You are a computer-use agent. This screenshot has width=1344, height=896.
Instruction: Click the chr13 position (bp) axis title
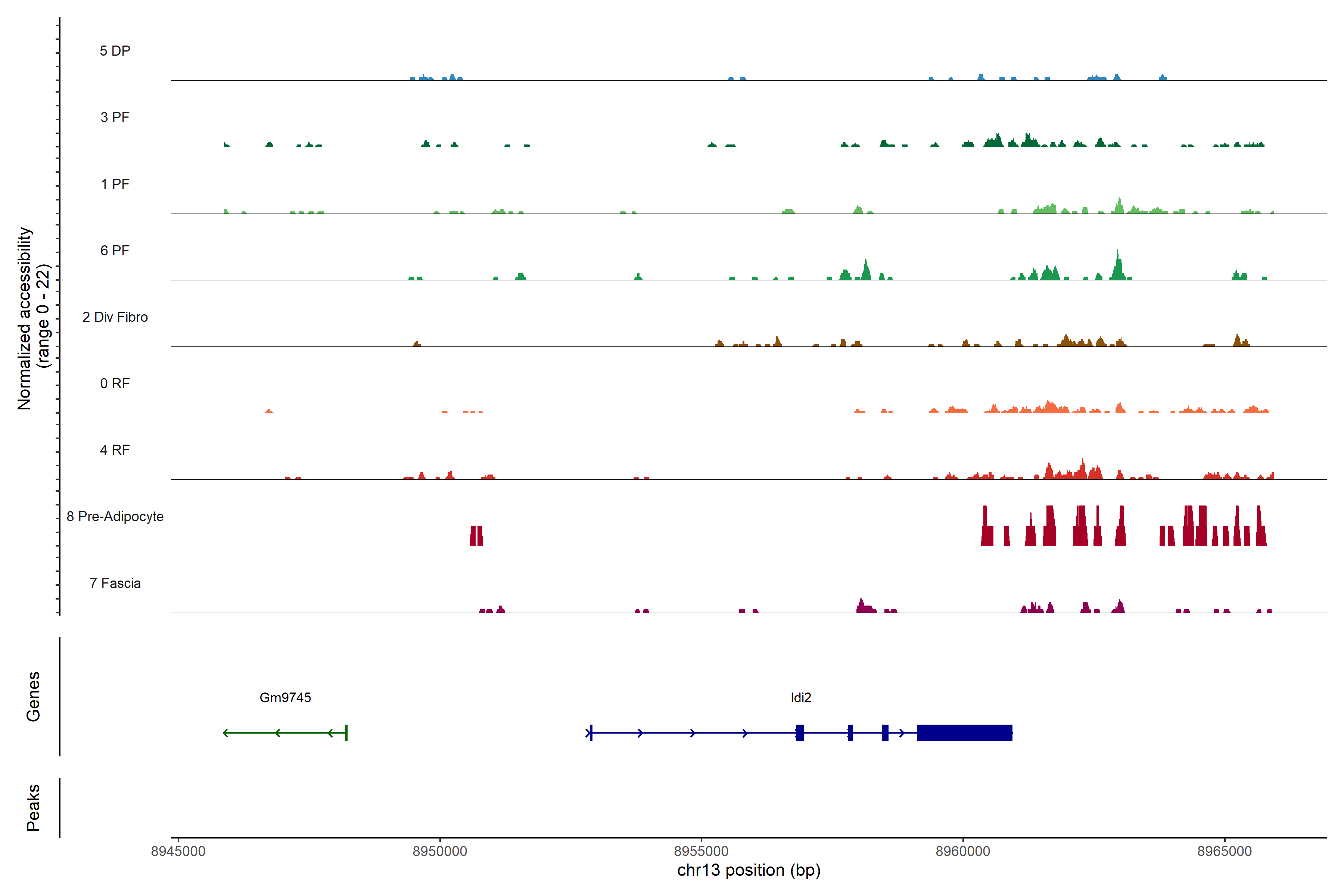tap(749, 870)
